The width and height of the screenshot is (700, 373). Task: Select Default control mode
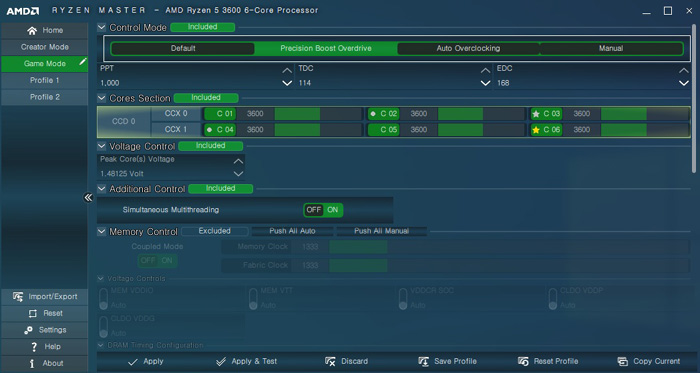(183, 49)
